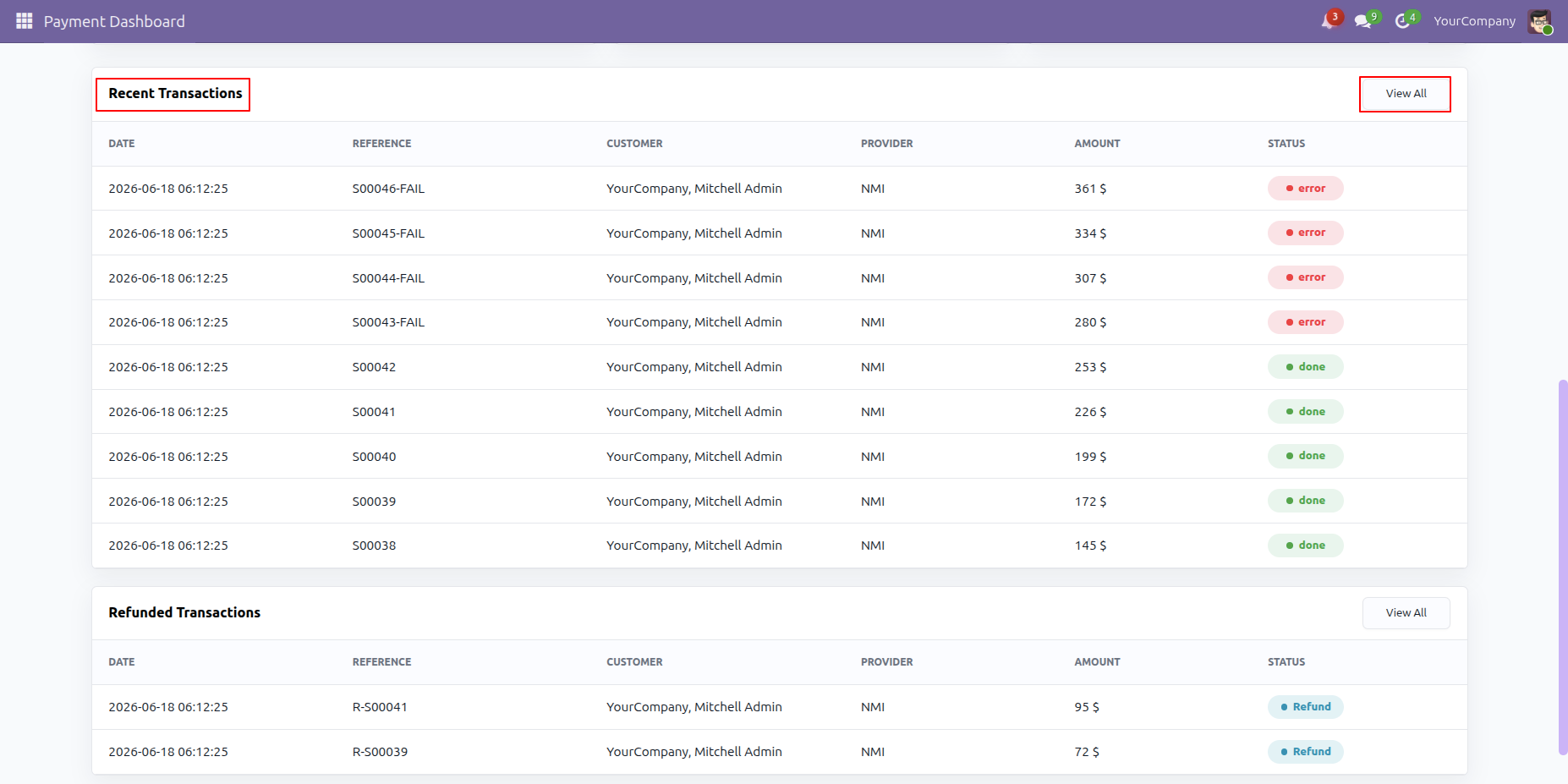Click the page vertical scrollbar
1568x784 pixels.
(x=1562, y=567)
